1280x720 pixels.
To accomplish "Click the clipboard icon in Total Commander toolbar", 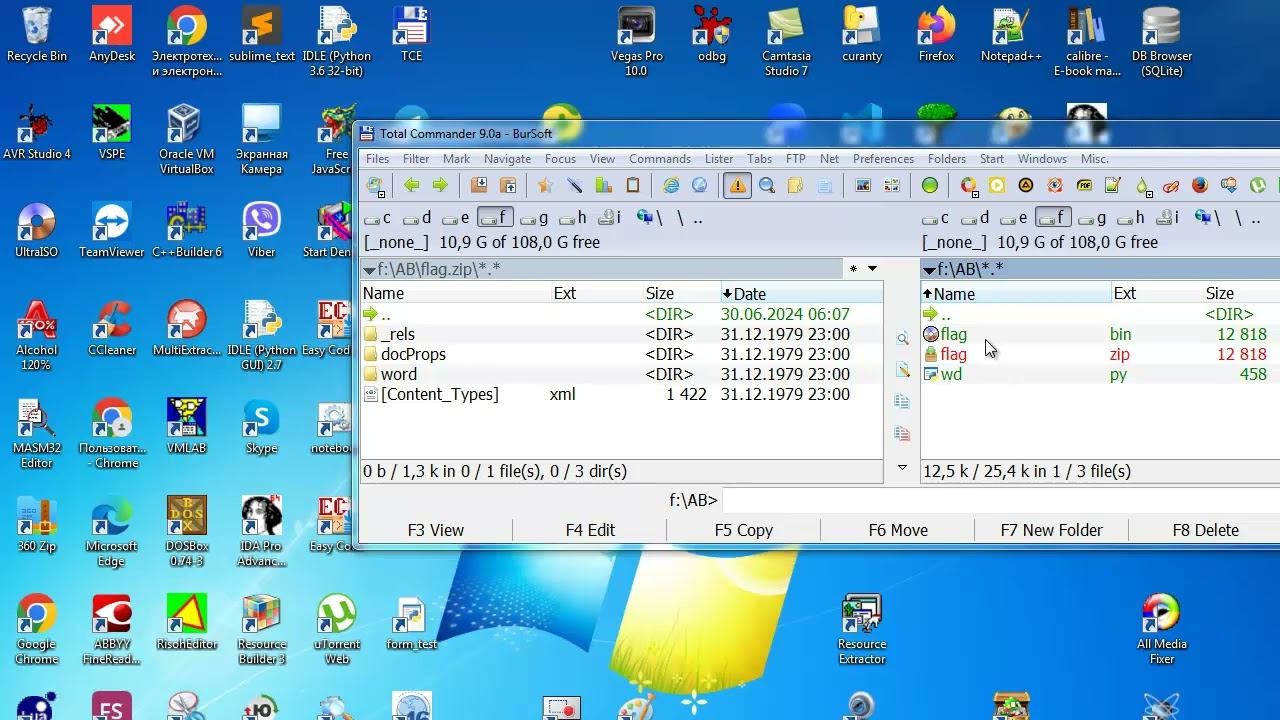I will (x=633, y=185).
